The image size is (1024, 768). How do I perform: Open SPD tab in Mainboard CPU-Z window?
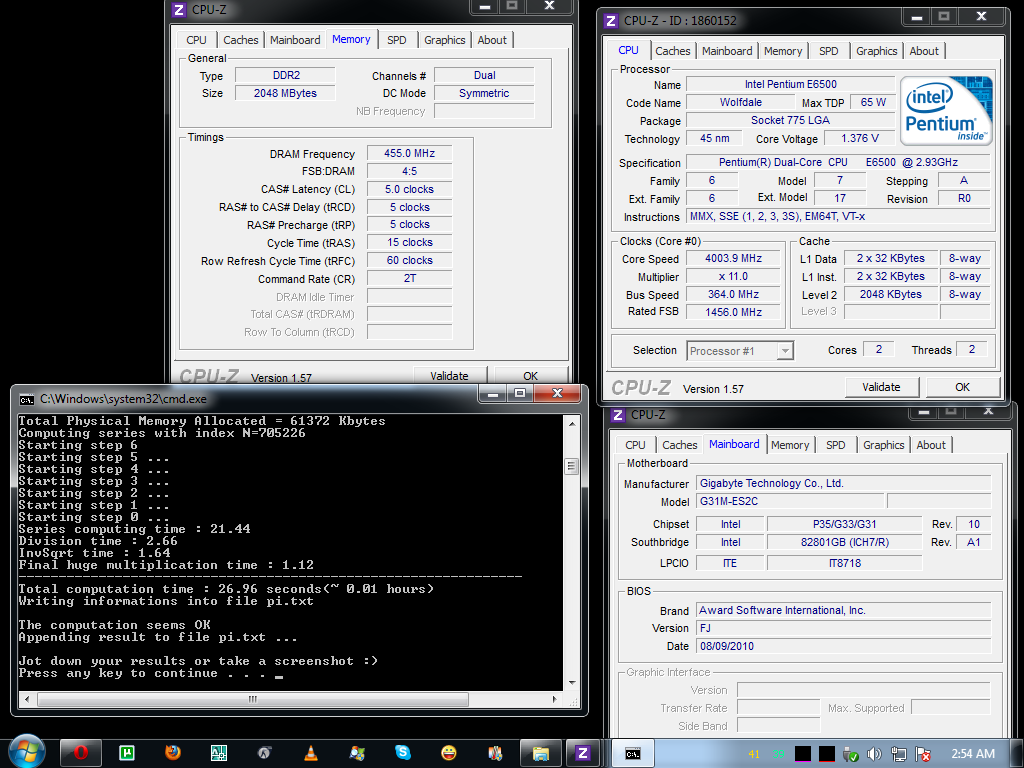coord(835,445)
